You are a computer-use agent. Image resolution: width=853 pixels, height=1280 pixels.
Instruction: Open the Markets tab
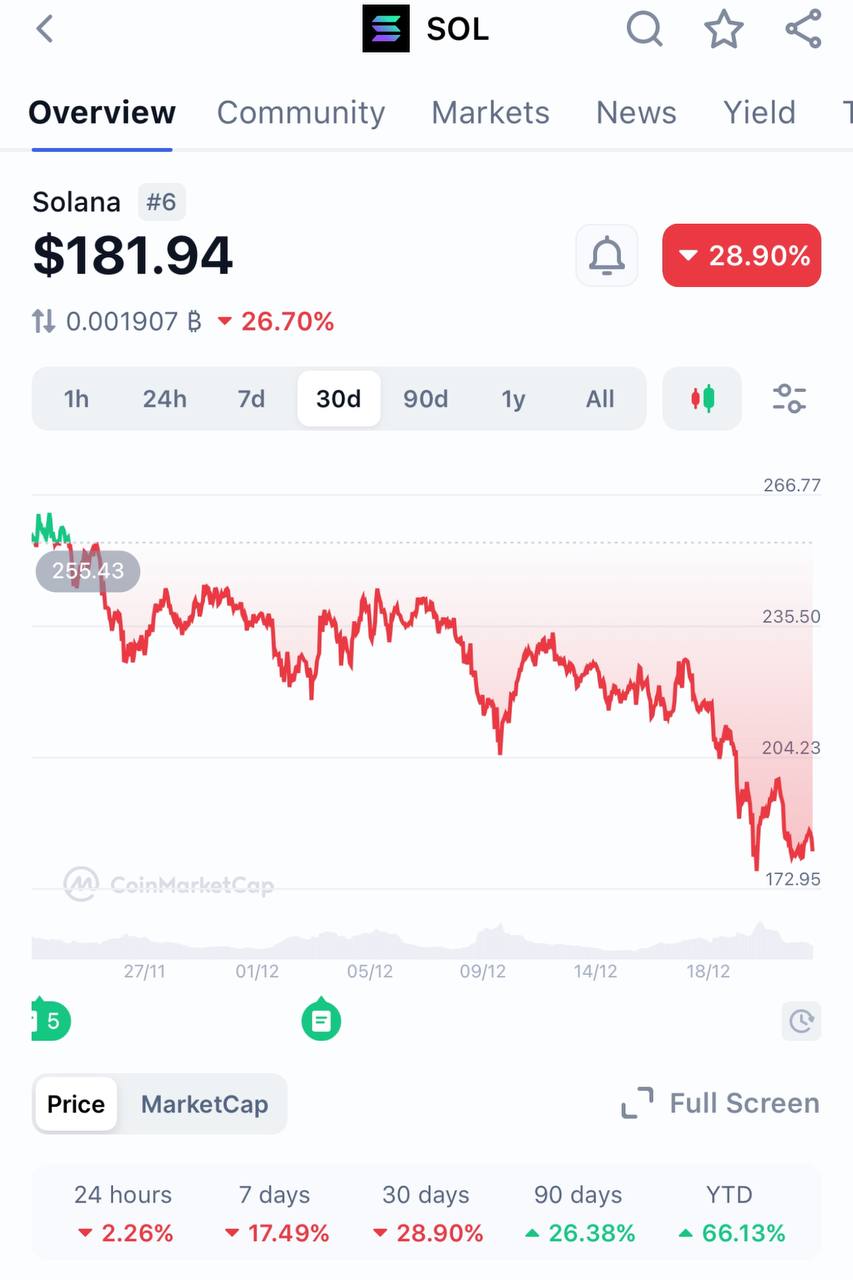[x=490, y=112]
